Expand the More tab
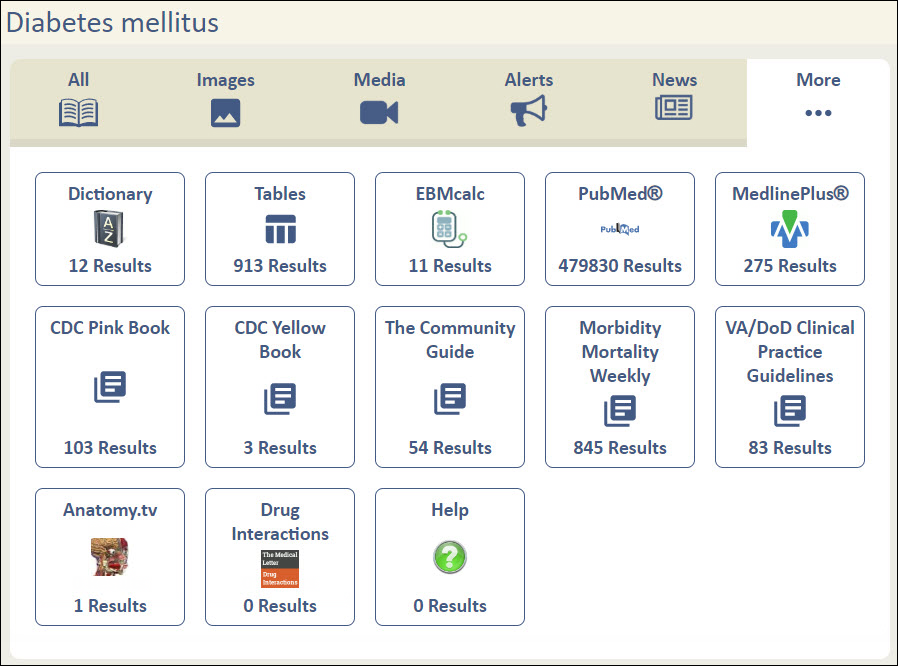898x666 pixels. 818,98
